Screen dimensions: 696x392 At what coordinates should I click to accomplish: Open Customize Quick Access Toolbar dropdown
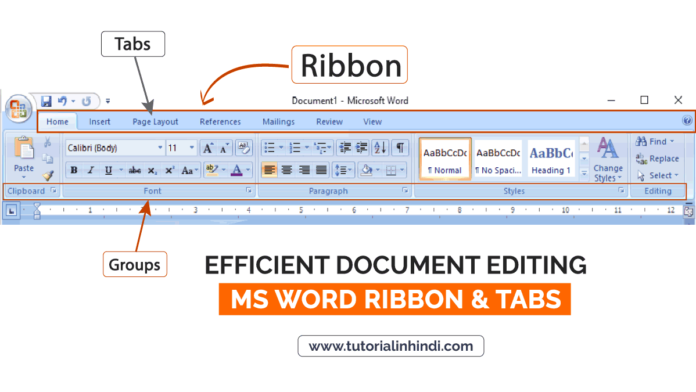pos(108,101)
